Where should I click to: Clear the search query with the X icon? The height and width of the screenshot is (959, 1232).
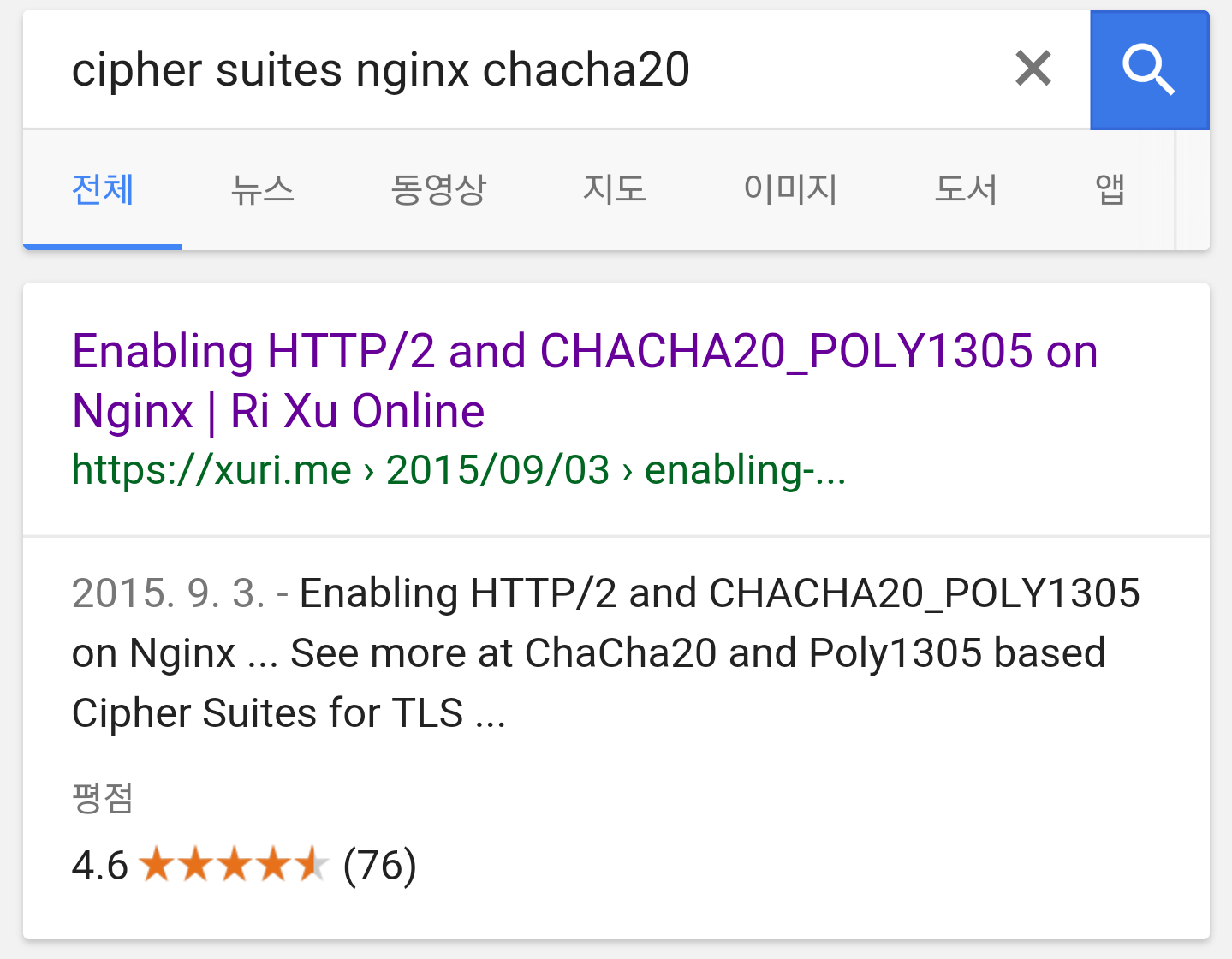tap(1033, 68)
